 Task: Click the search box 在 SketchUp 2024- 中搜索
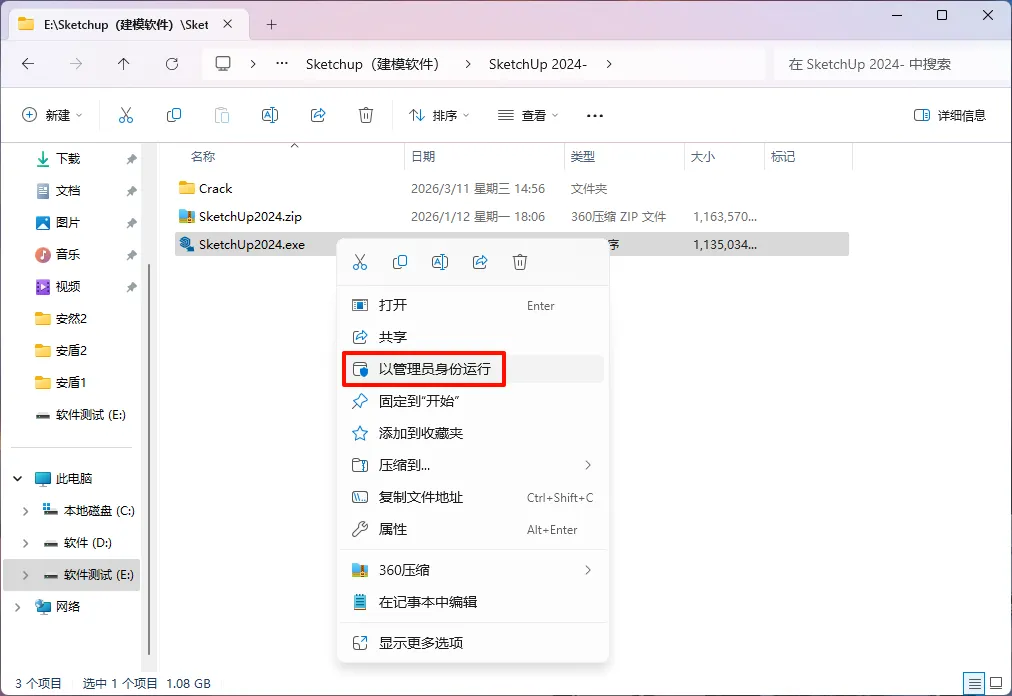[891, 64]
